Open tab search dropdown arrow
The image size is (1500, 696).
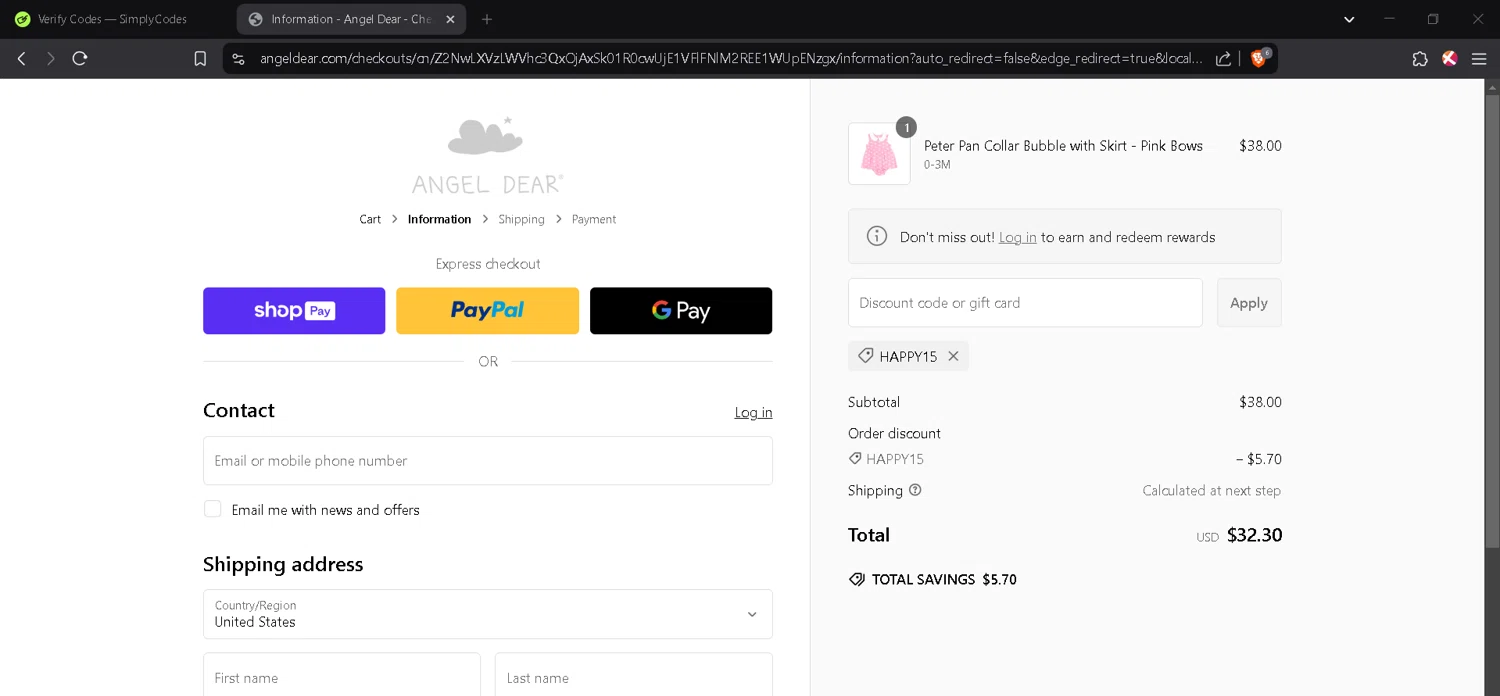(1349, 19)
